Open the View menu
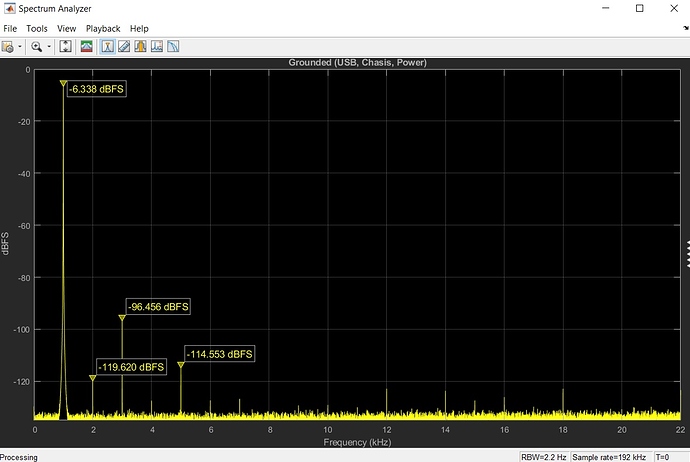The width and height of the screenshot is (690, 462). [67, 29]
